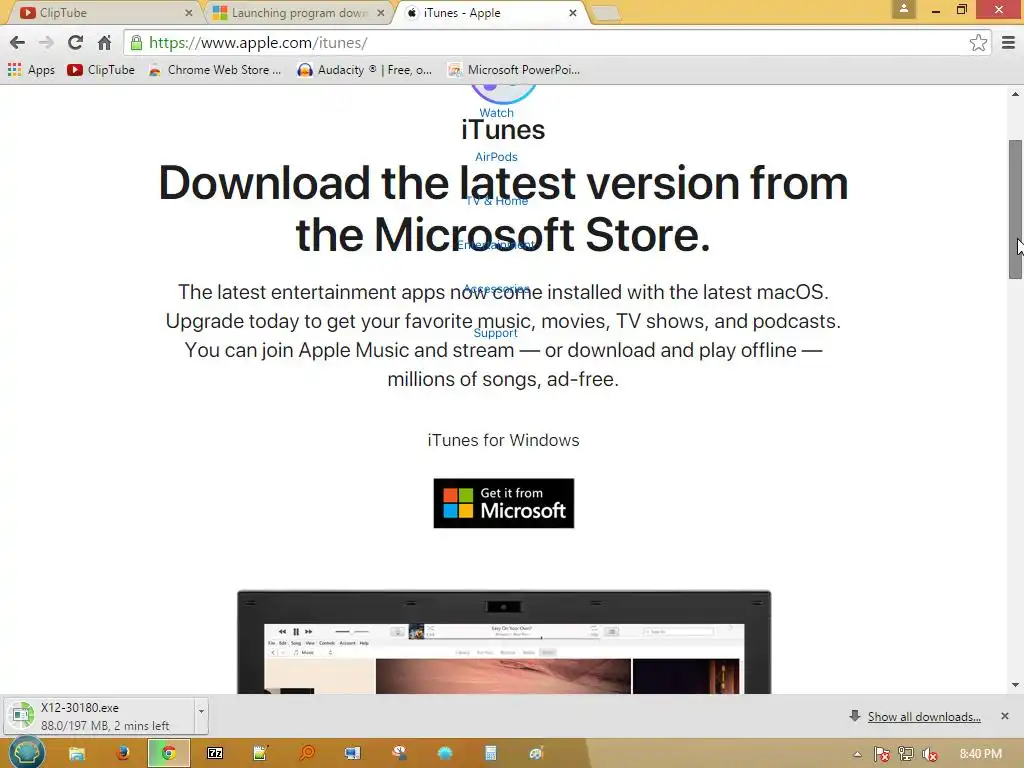Click Show all downloads link
This screenshot has height=768, width=1024.
coord(924,717)
